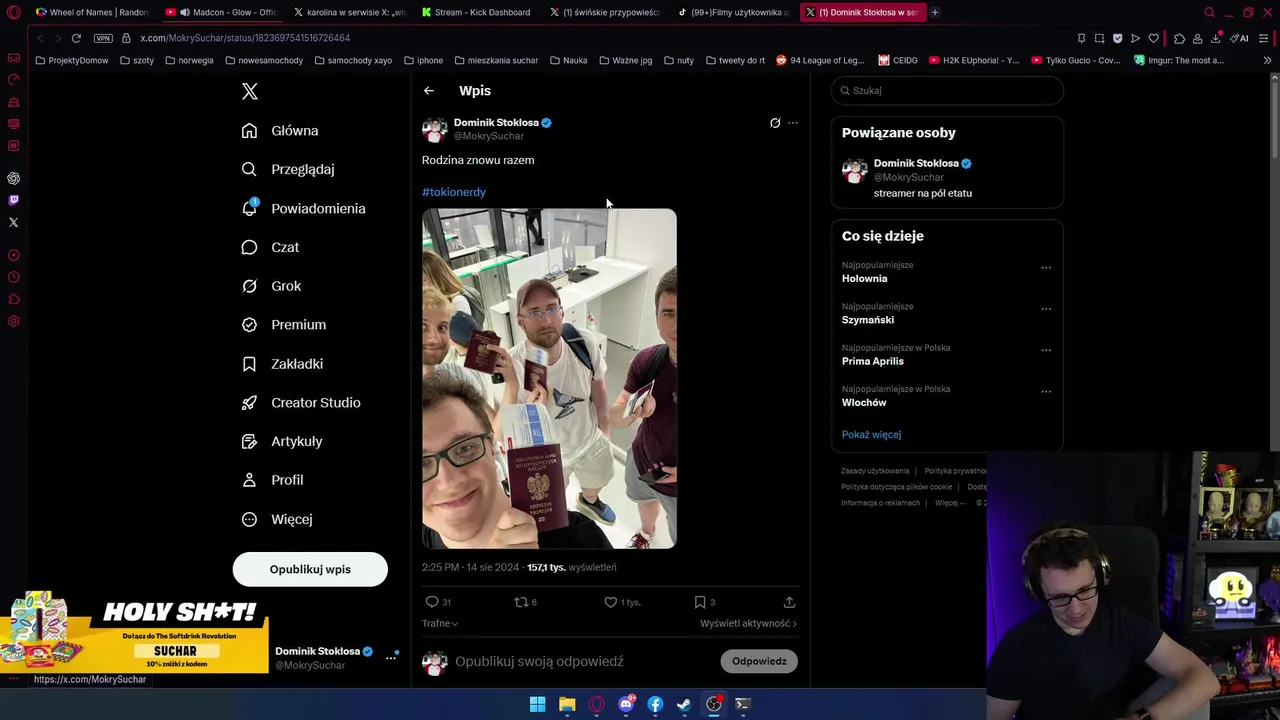
Task: Reload the page in the browser toolbar
Action: pos(76,38)
